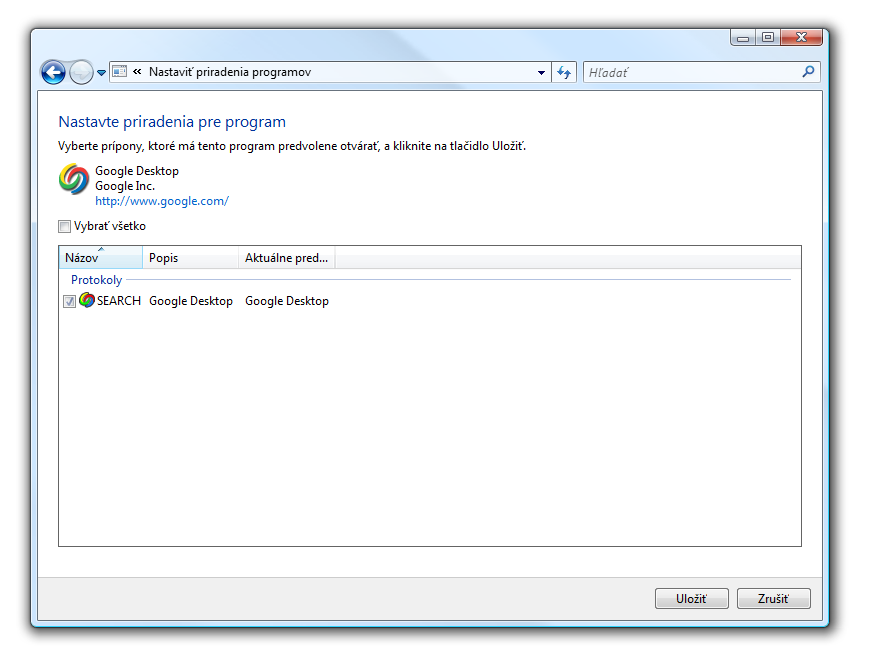Collapse the 'Protokoly' group header
Screen dimensions: 890x666
tap(96, 280)
